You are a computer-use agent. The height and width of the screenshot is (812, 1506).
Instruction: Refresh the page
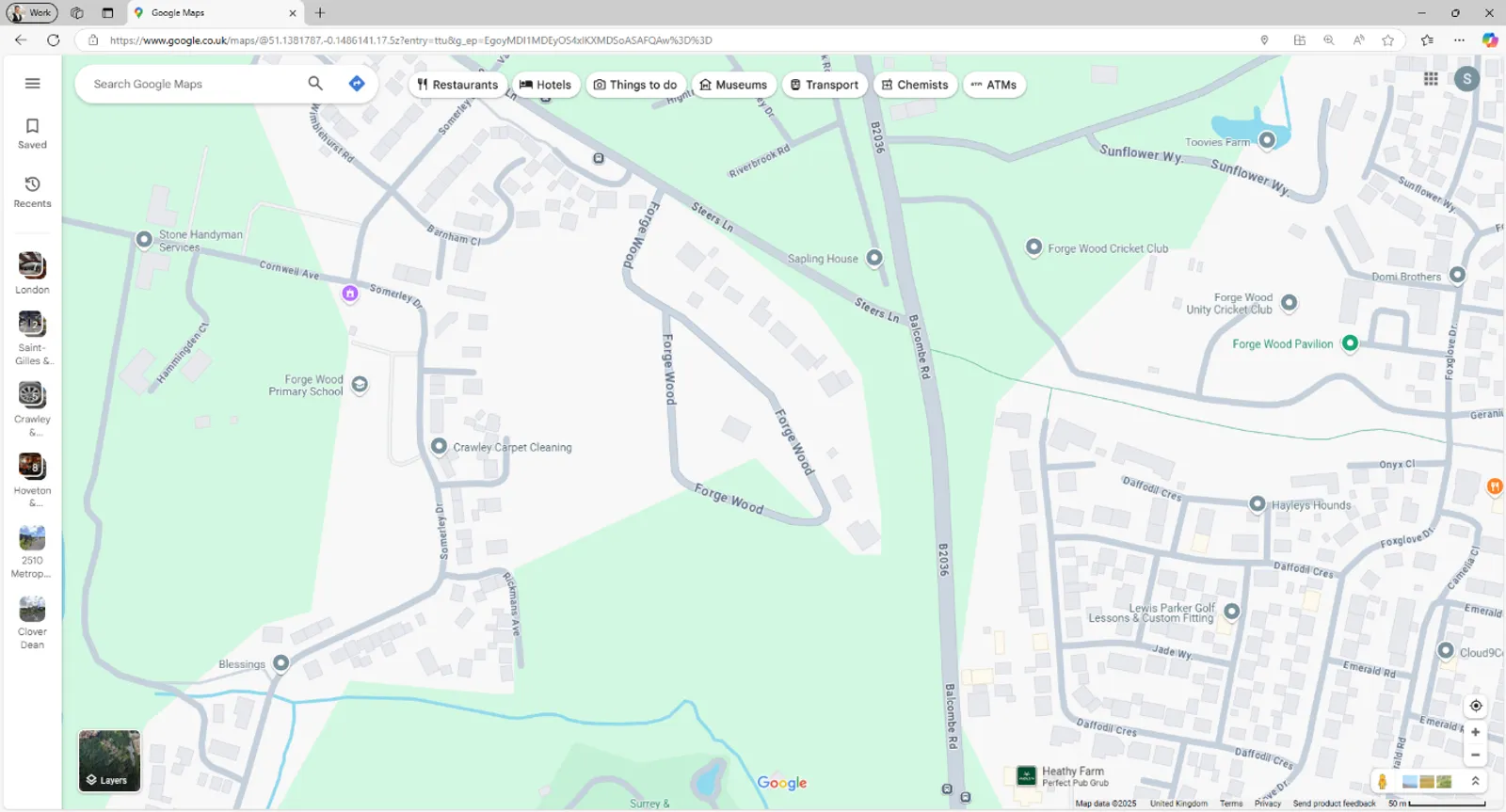click(x=54, y=40)
